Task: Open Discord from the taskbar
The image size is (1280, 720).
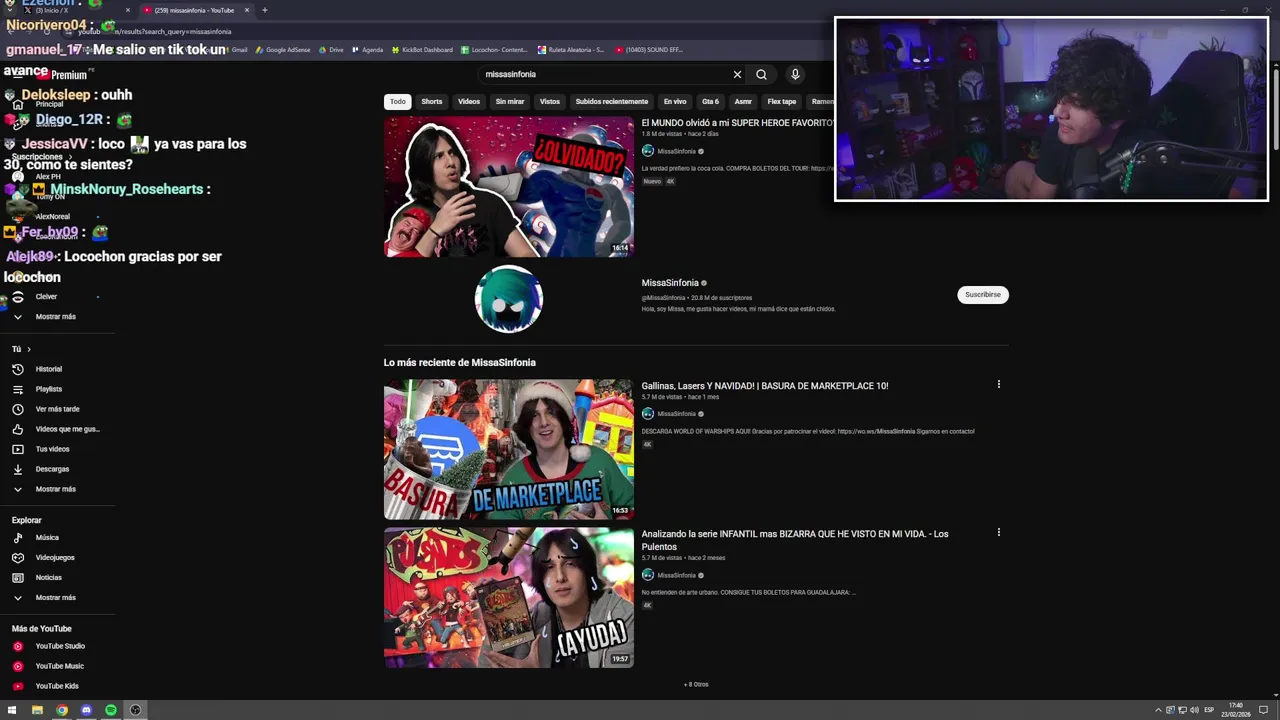Action: (86, 710)
